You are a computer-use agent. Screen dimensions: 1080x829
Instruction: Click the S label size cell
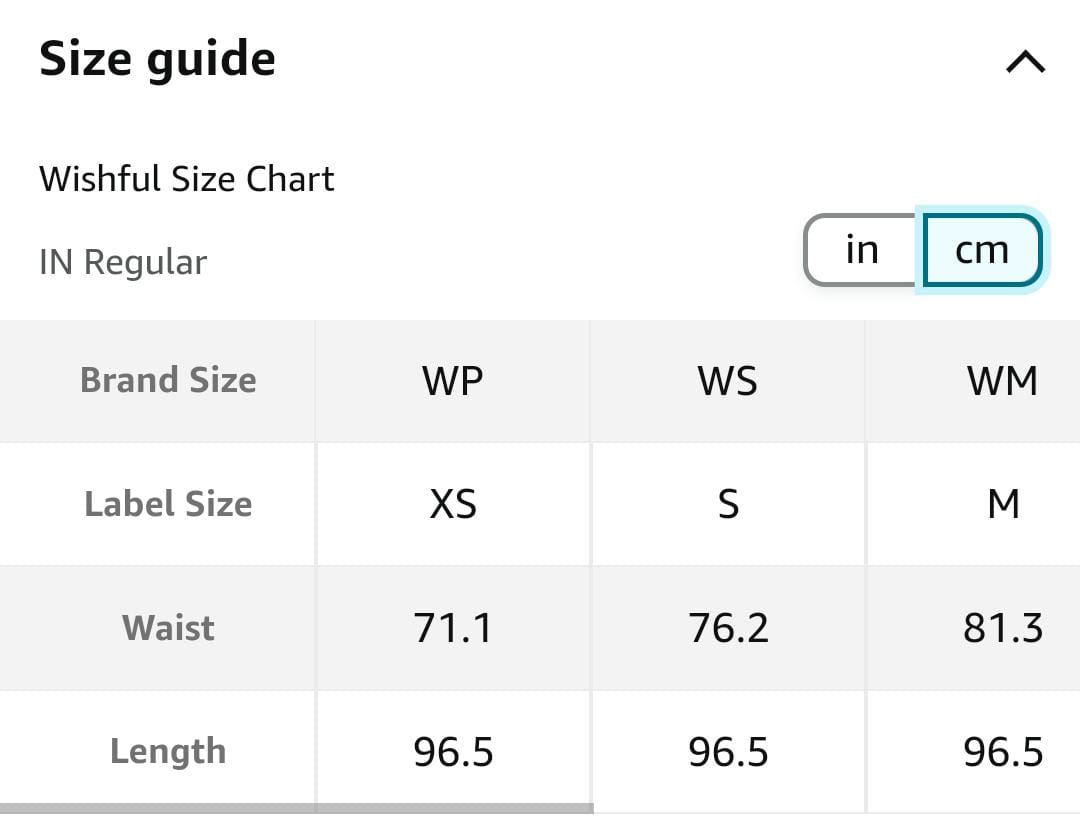tap(728, 505)
